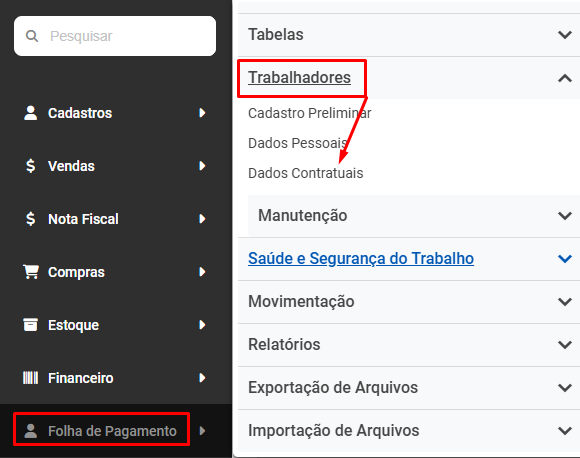Click the Vendas dollar sign icon
This screenshot has width=580, height=458.
pos(31,166)
